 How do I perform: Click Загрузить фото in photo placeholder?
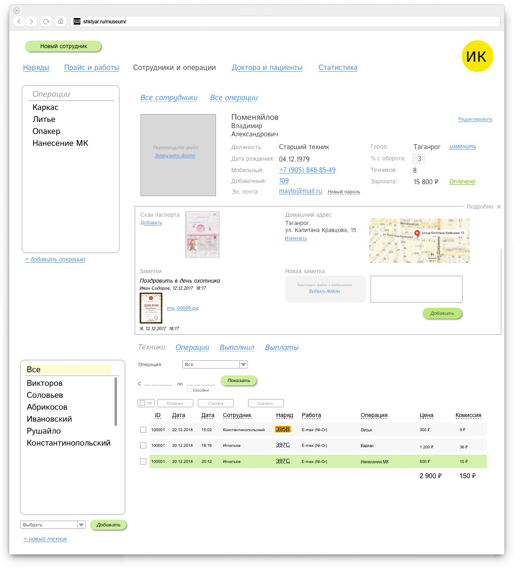(x=175, y=156)
